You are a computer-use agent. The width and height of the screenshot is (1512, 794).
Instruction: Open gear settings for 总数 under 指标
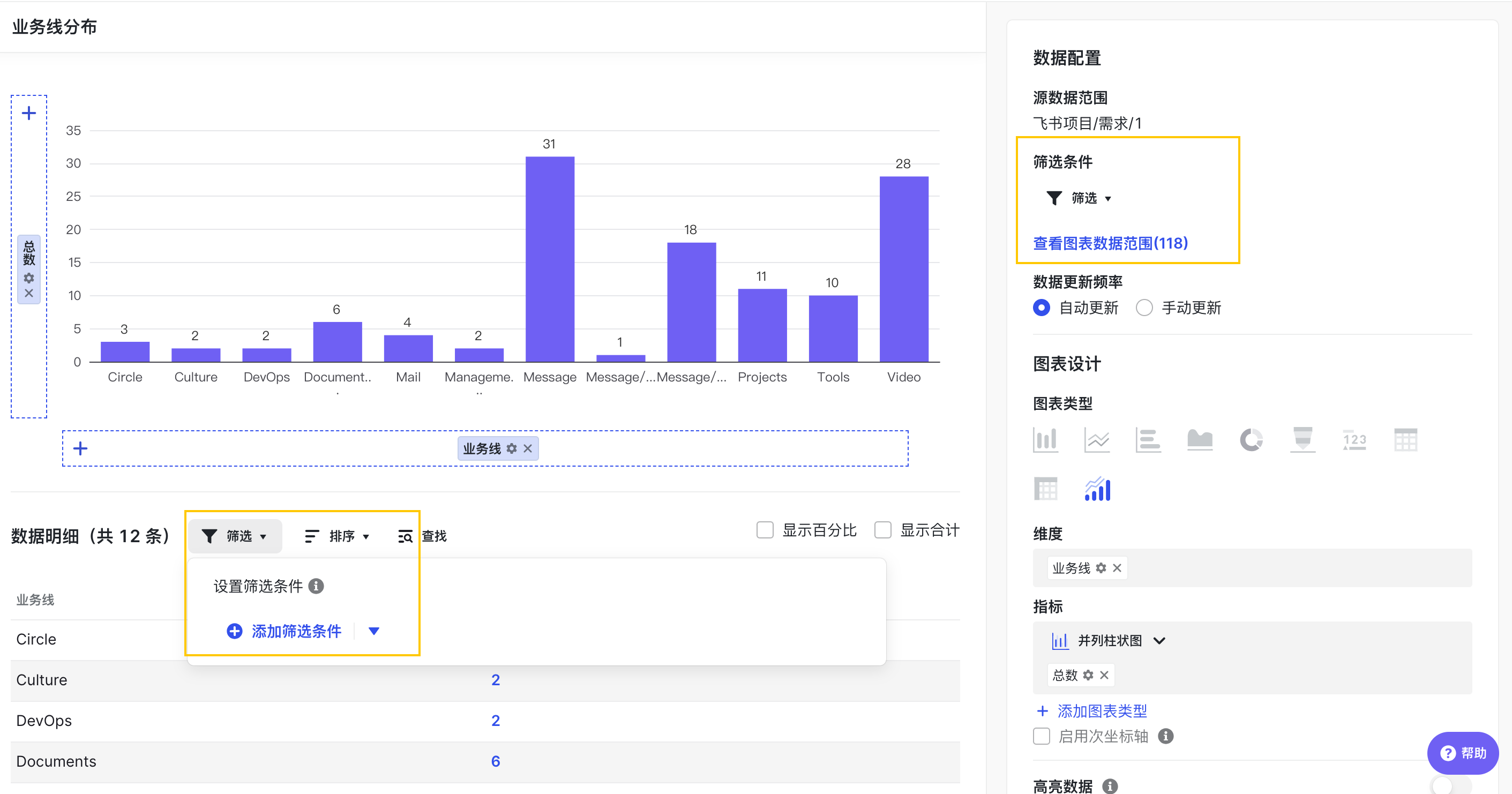(x=1088, y=676)
